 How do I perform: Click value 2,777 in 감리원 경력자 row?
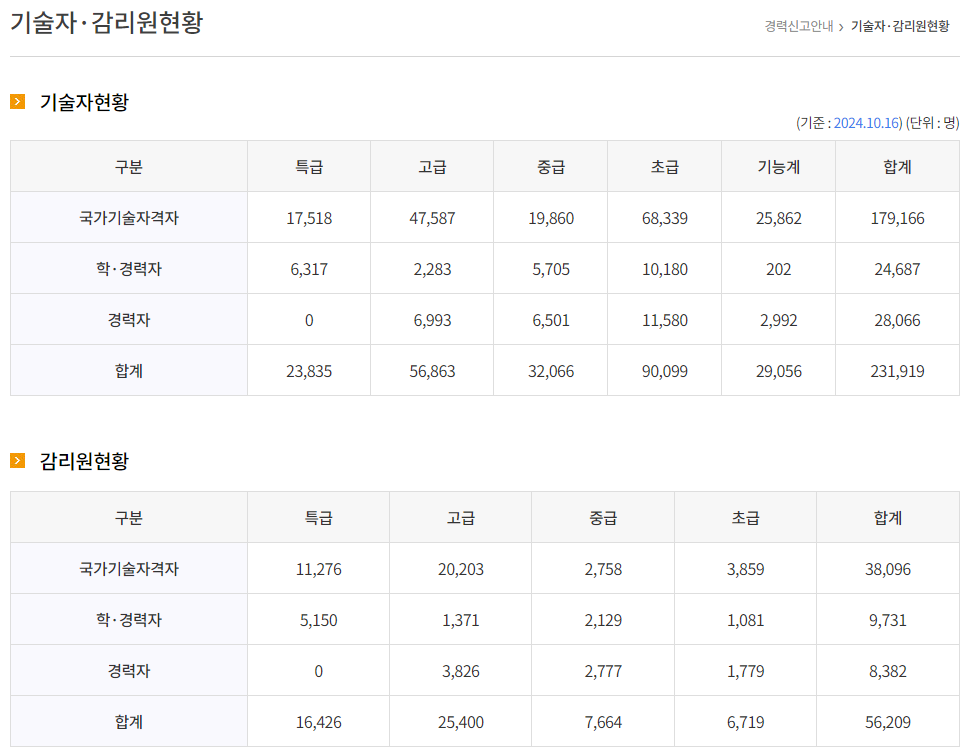pos(603,671)
